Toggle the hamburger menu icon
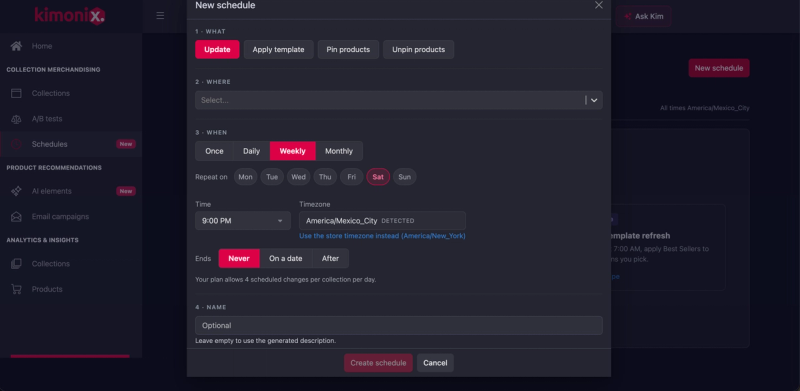 (x=160, y=15)
